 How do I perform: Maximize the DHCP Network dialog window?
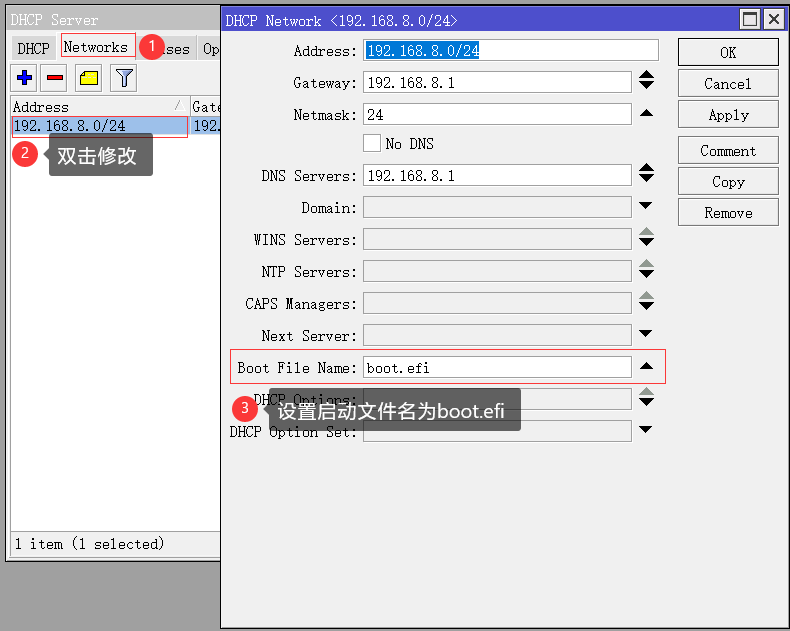(x=750, y=19)
